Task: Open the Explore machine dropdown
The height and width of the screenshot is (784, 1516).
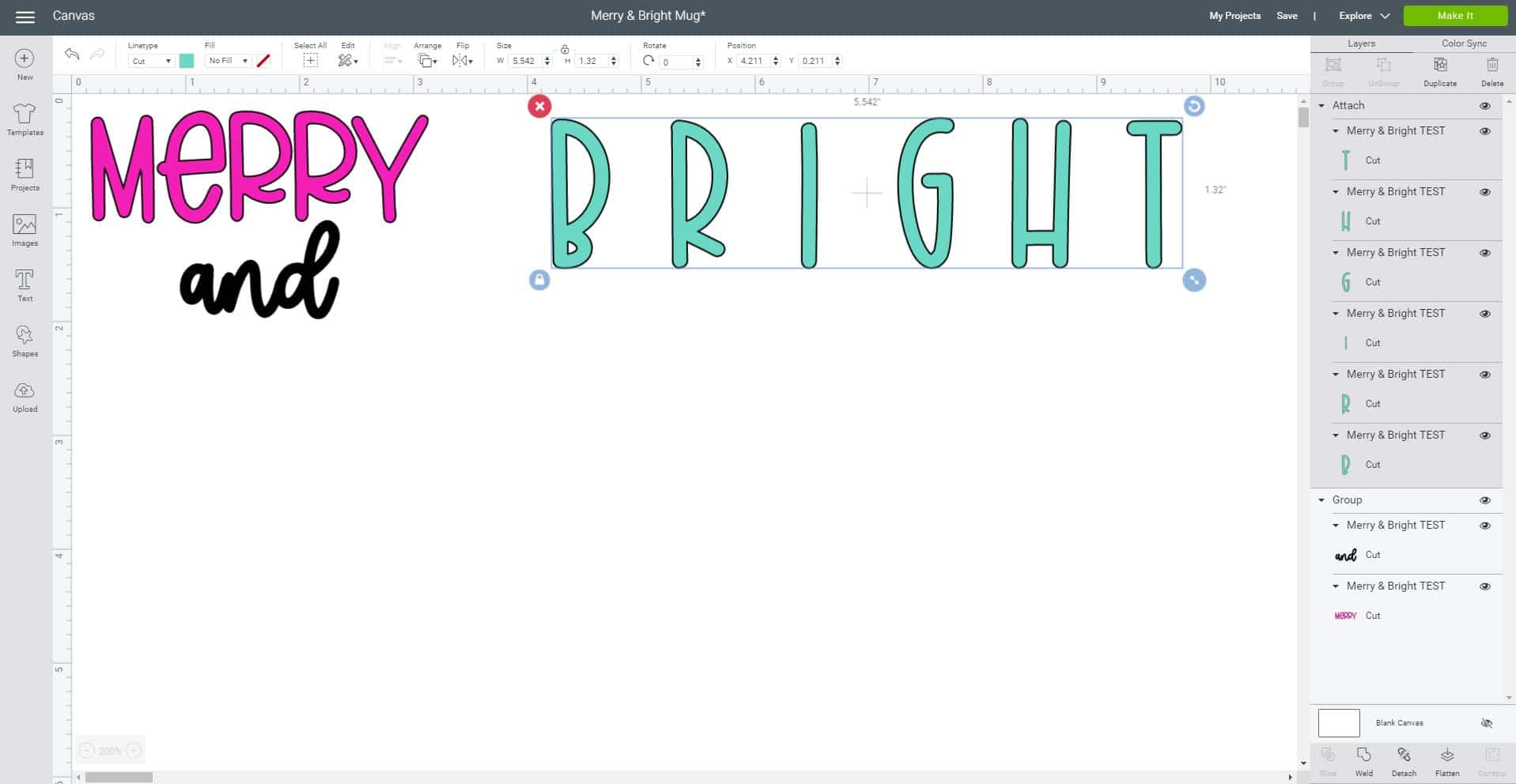Action: [x=1363, y=16]
